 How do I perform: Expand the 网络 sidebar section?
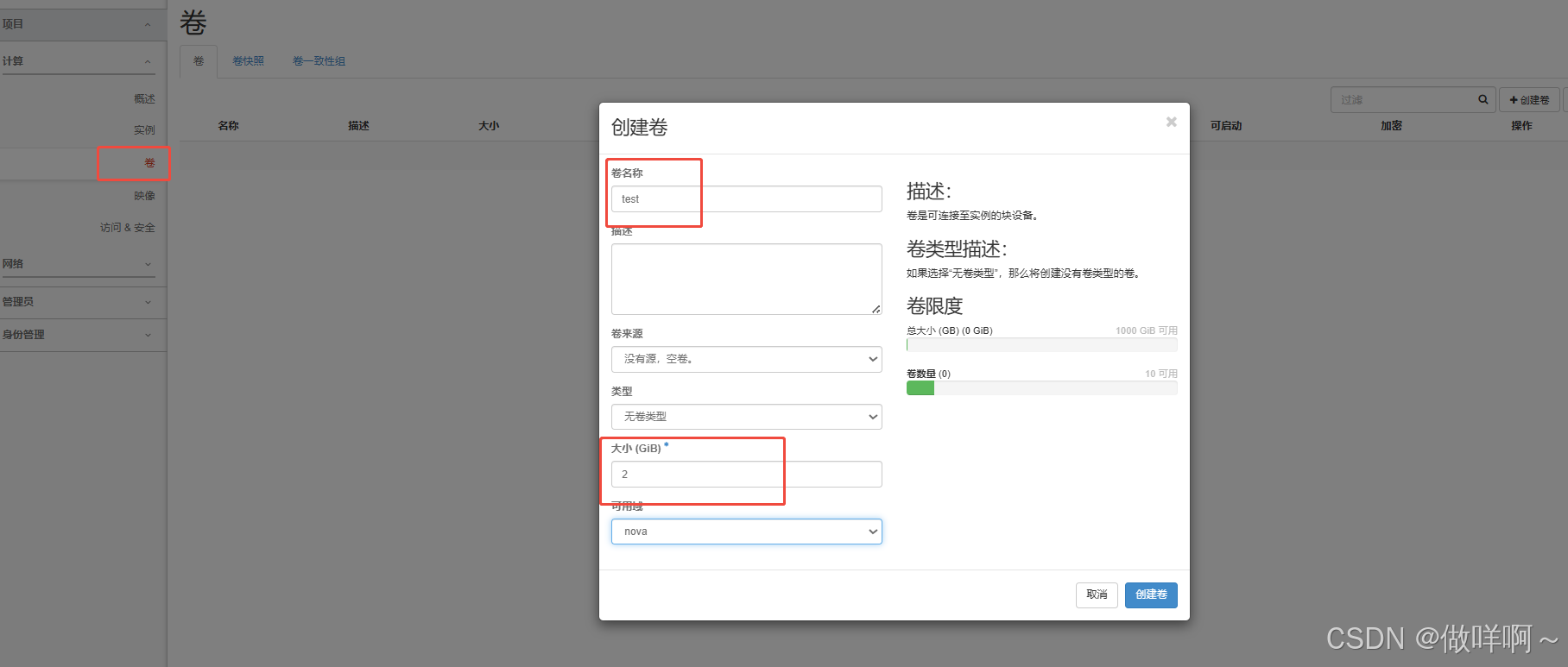78,264
